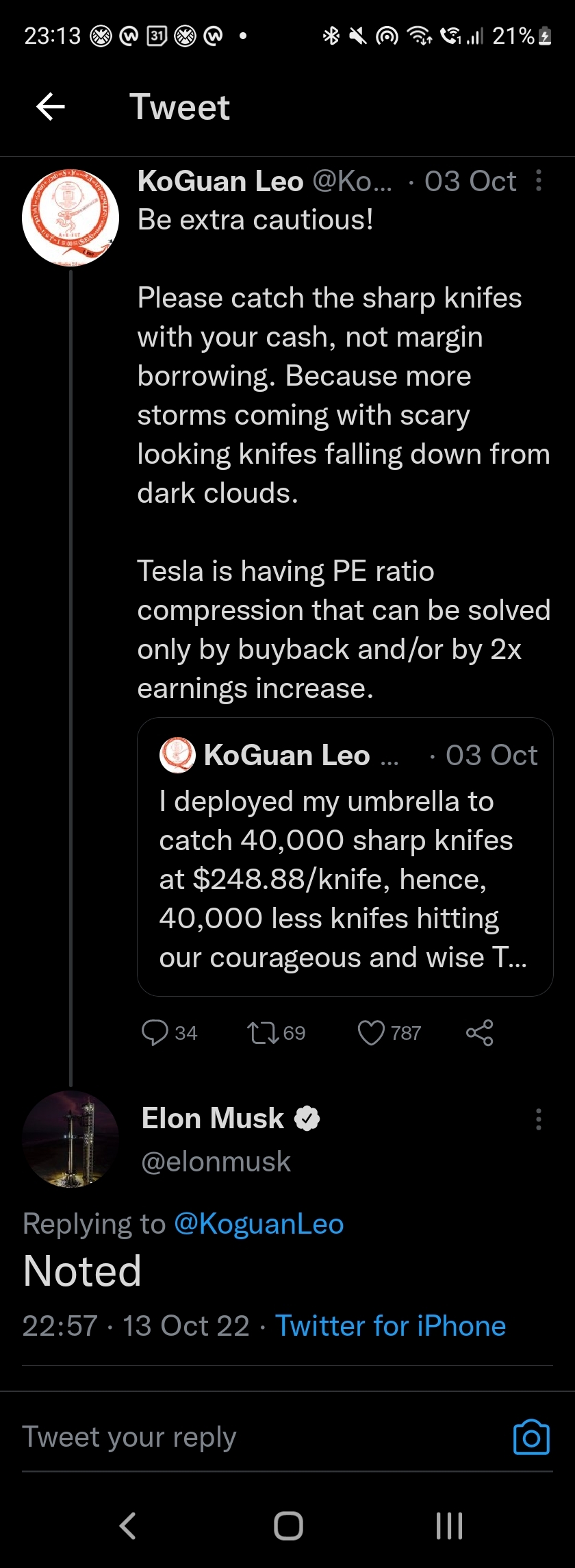Open Elon Musk's profile picture
The height and width of the screenshot is (1568, 575).
(x=71, y=1139)
